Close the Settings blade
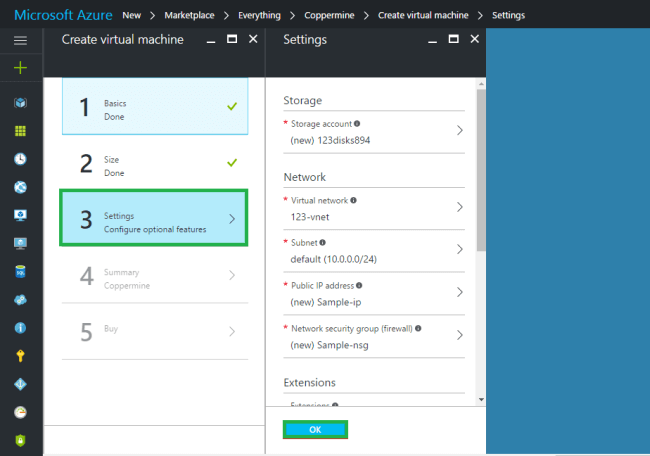 coord(475,39)
